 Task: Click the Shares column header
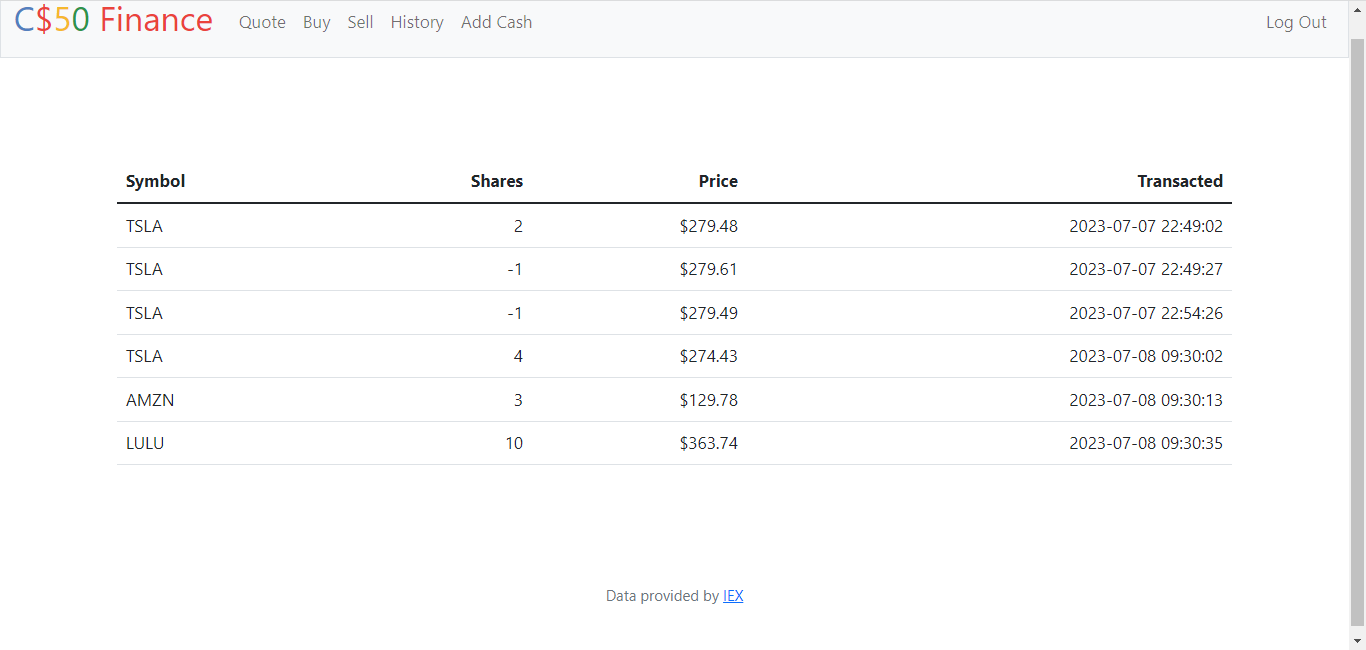[x=497, y=181]
